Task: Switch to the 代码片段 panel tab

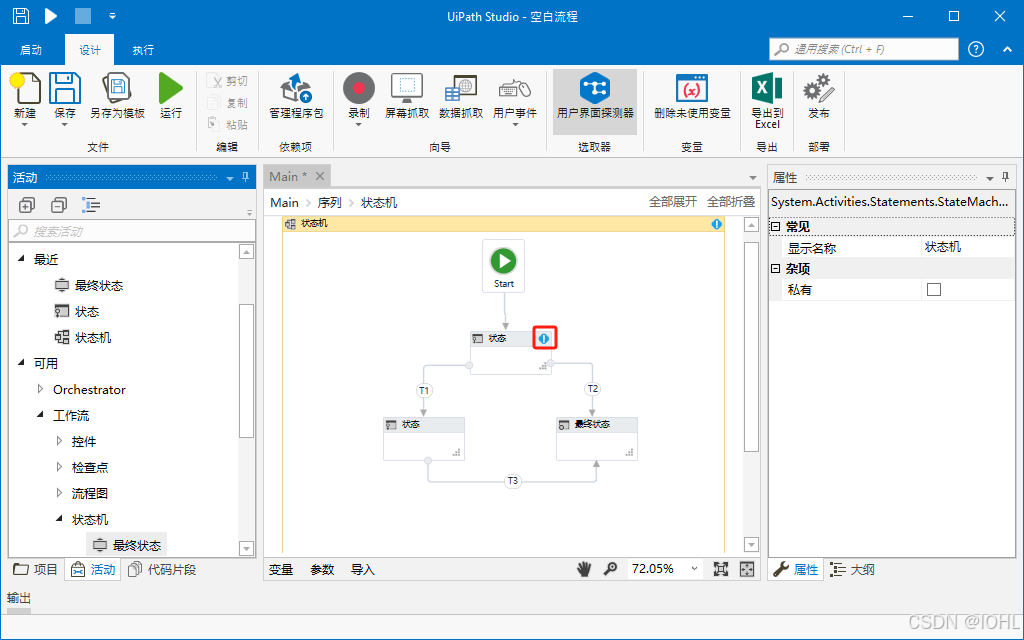Action: 162,569
